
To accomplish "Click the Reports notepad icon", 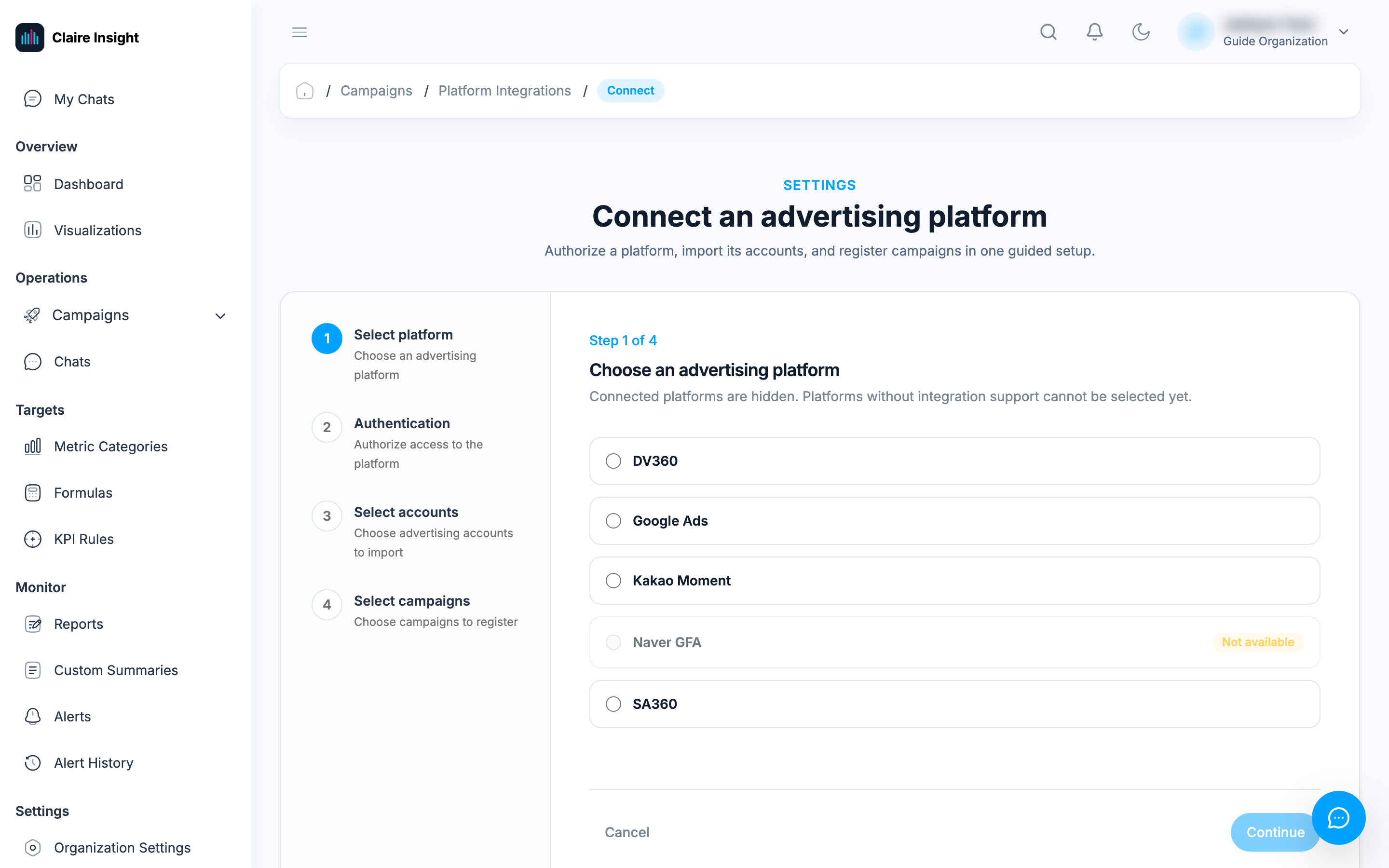I will 33,624.
